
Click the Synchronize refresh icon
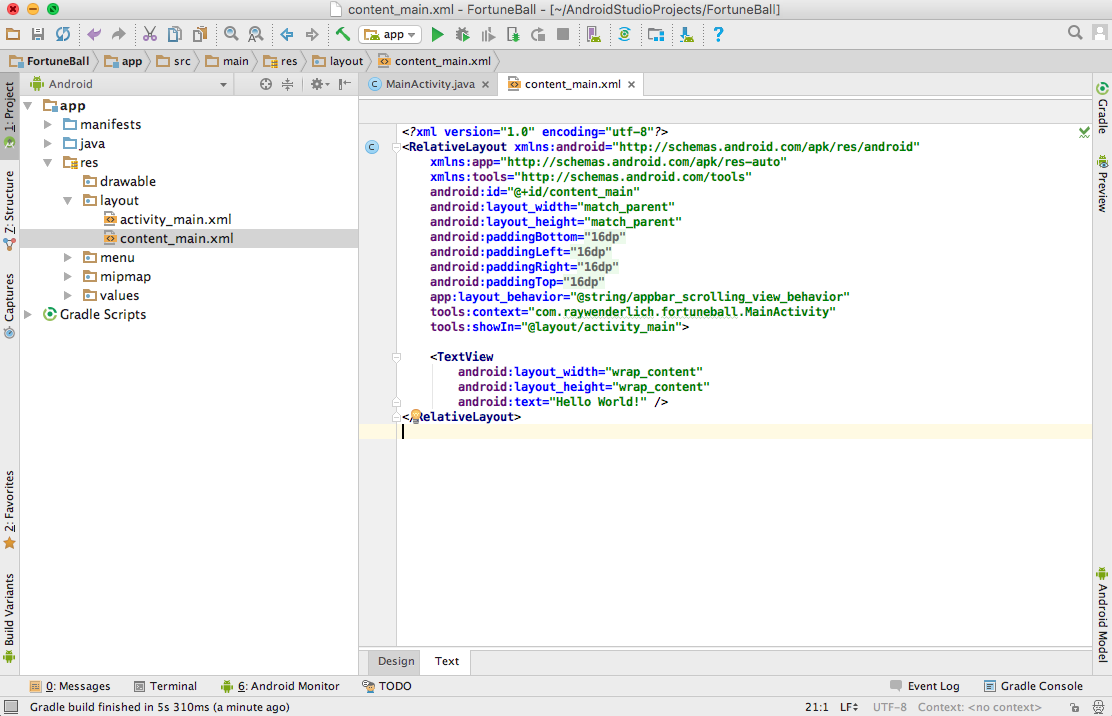coord(63,34)
